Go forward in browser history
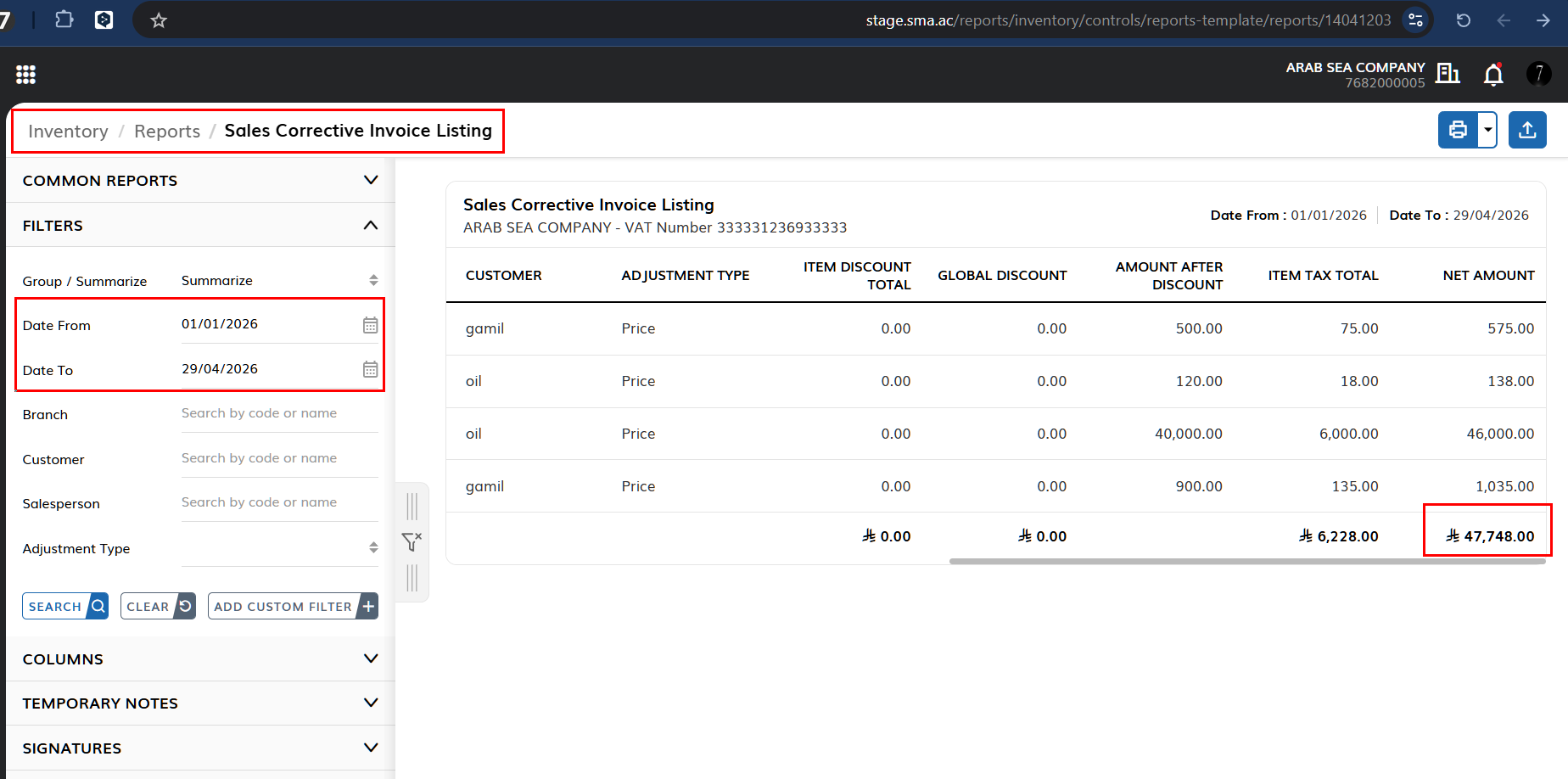 [x=1543, y=20]
